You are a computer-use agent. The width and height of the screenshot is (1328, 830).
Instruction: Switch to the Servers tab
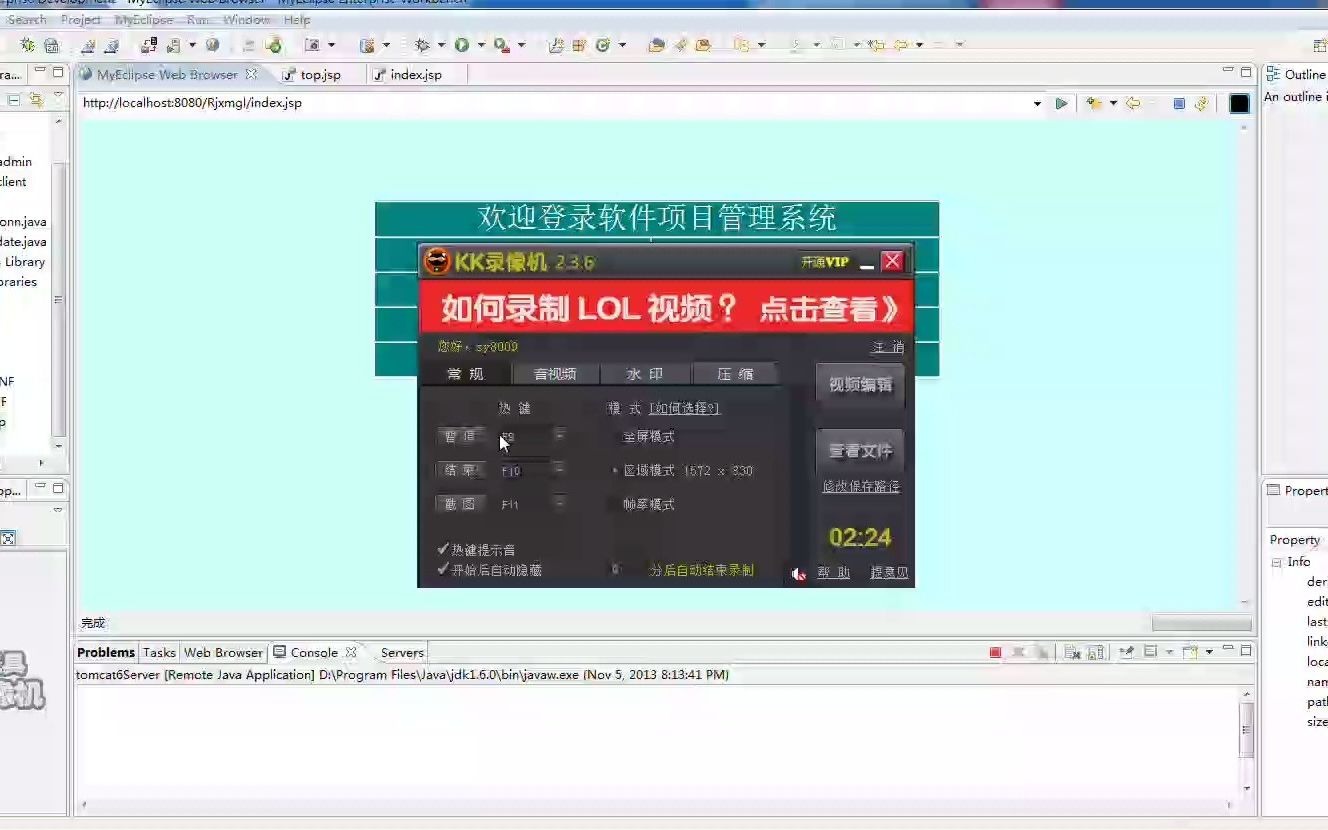point(402,652)
